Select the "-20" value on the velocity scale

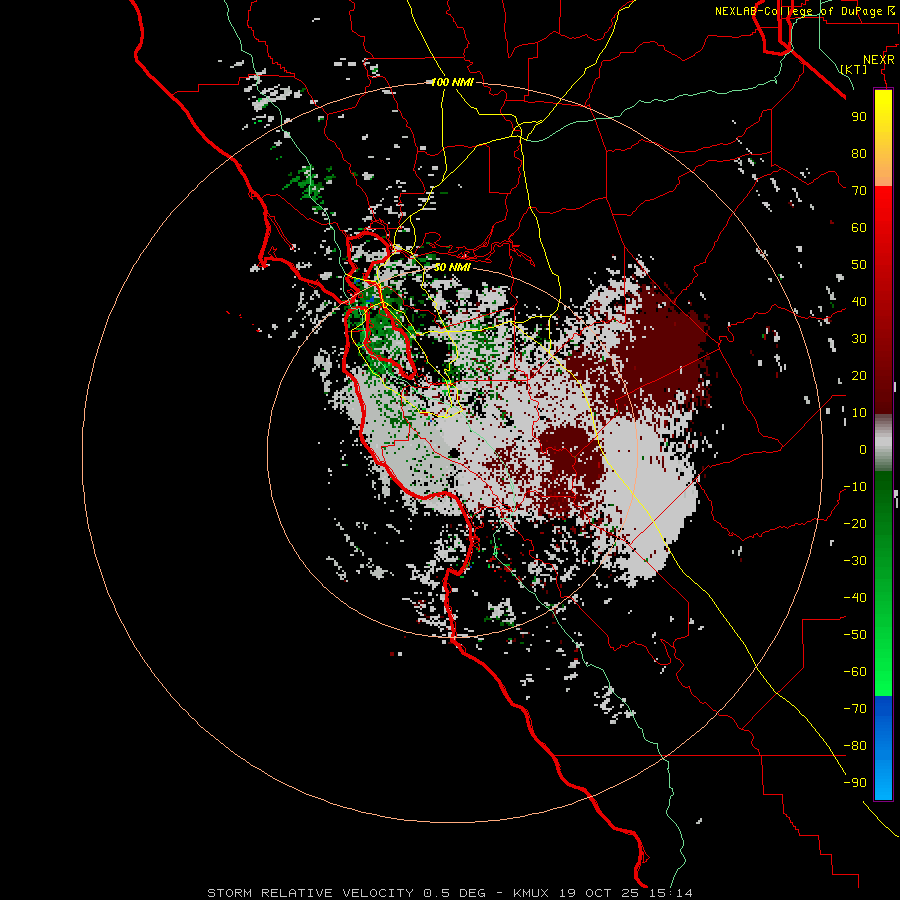(855, 524)
